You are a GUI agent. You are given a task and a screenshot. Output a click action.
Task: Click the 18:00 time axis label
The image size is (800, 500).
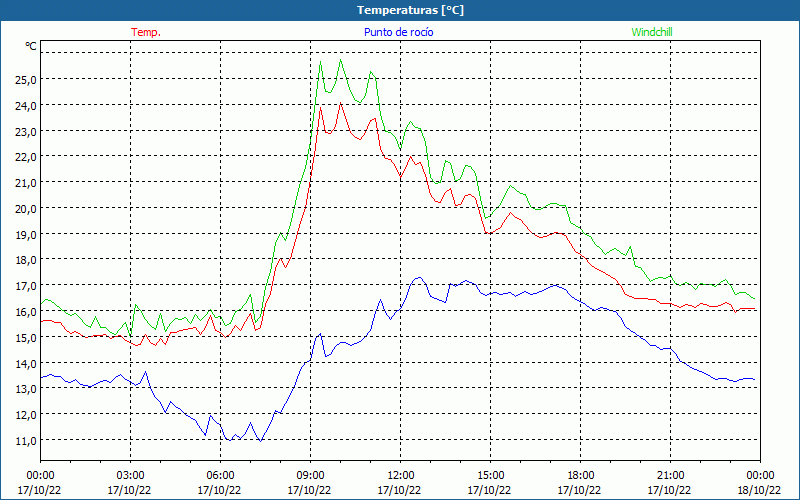click(x=580, y=476)
